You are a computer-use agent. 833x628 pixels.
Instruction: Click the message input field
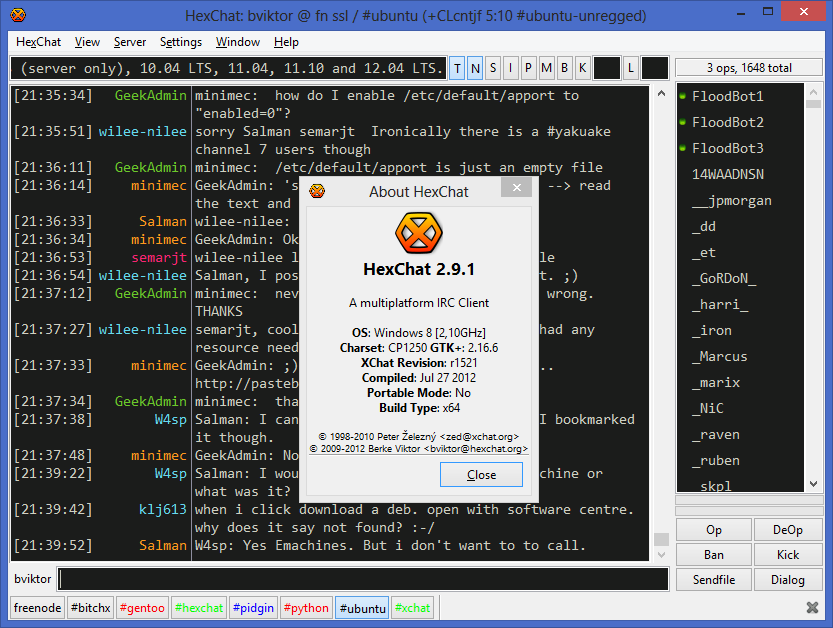click(363, 579)
